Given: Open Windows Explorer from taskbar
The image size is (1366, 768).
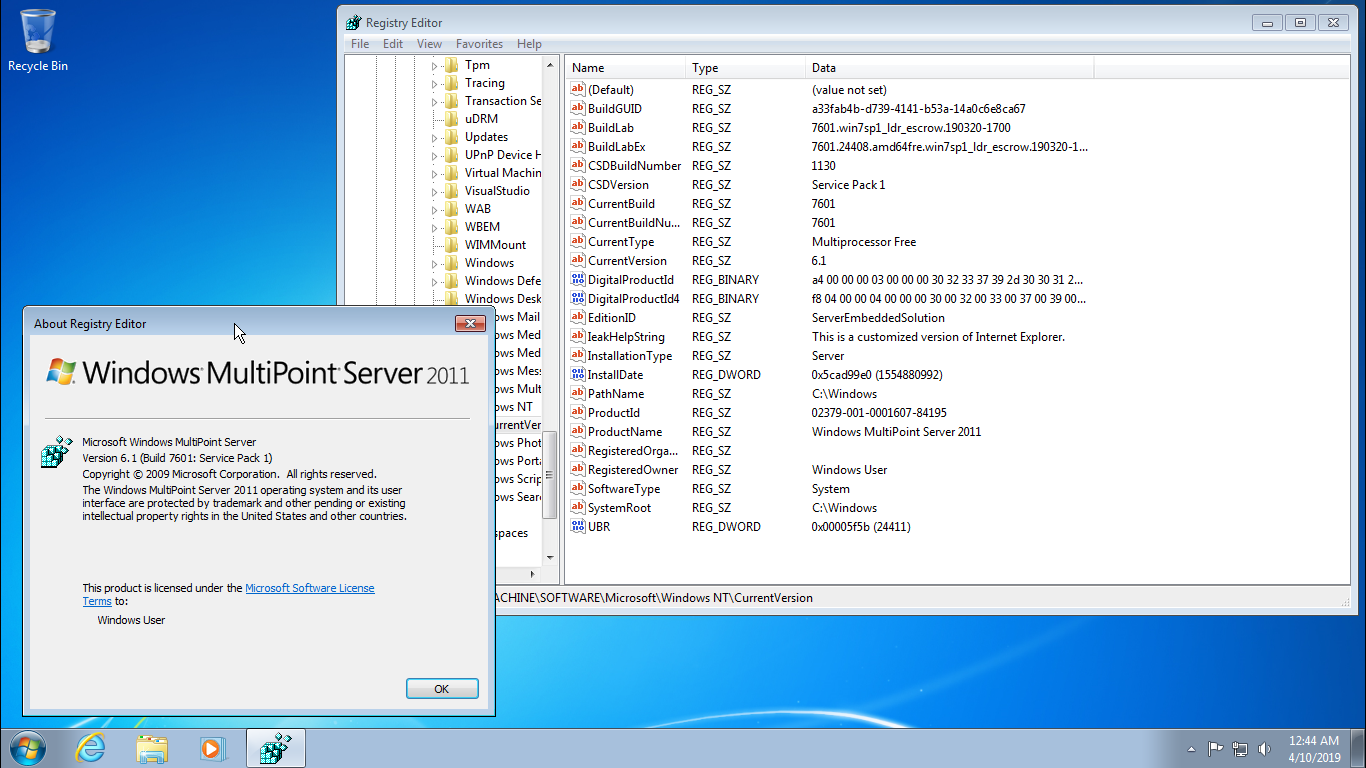Looking at the screenshot, I should point(152,747).
